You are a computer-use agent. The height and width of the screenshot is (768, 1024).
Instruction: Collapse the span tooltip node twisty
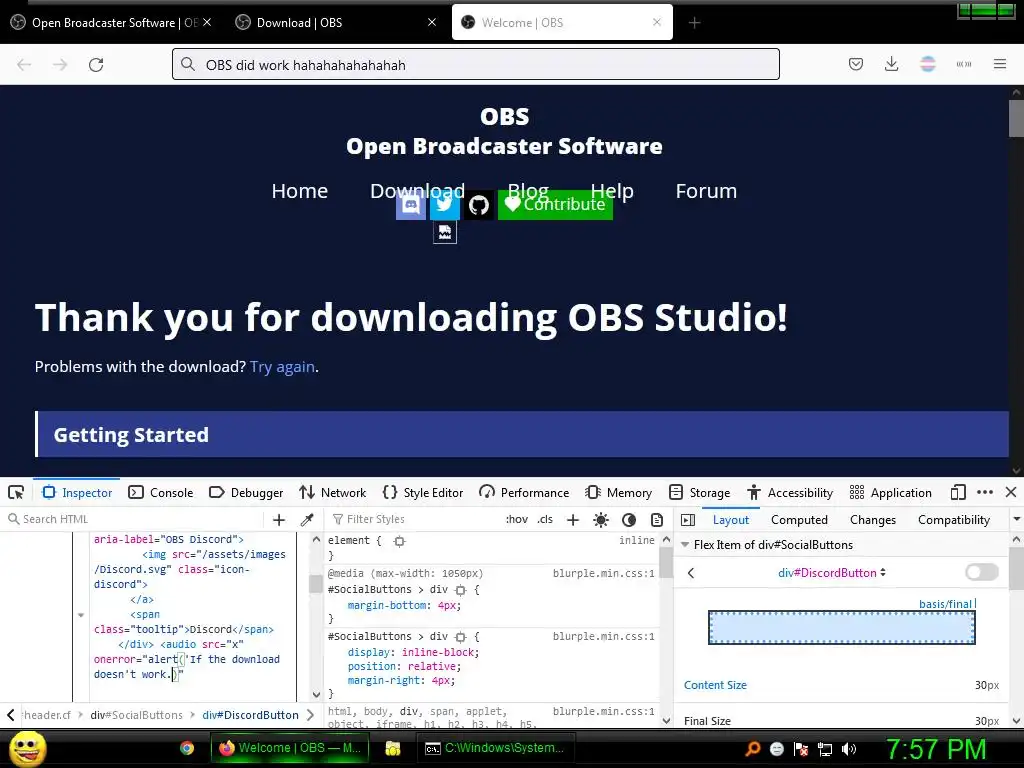pos(81,615)
